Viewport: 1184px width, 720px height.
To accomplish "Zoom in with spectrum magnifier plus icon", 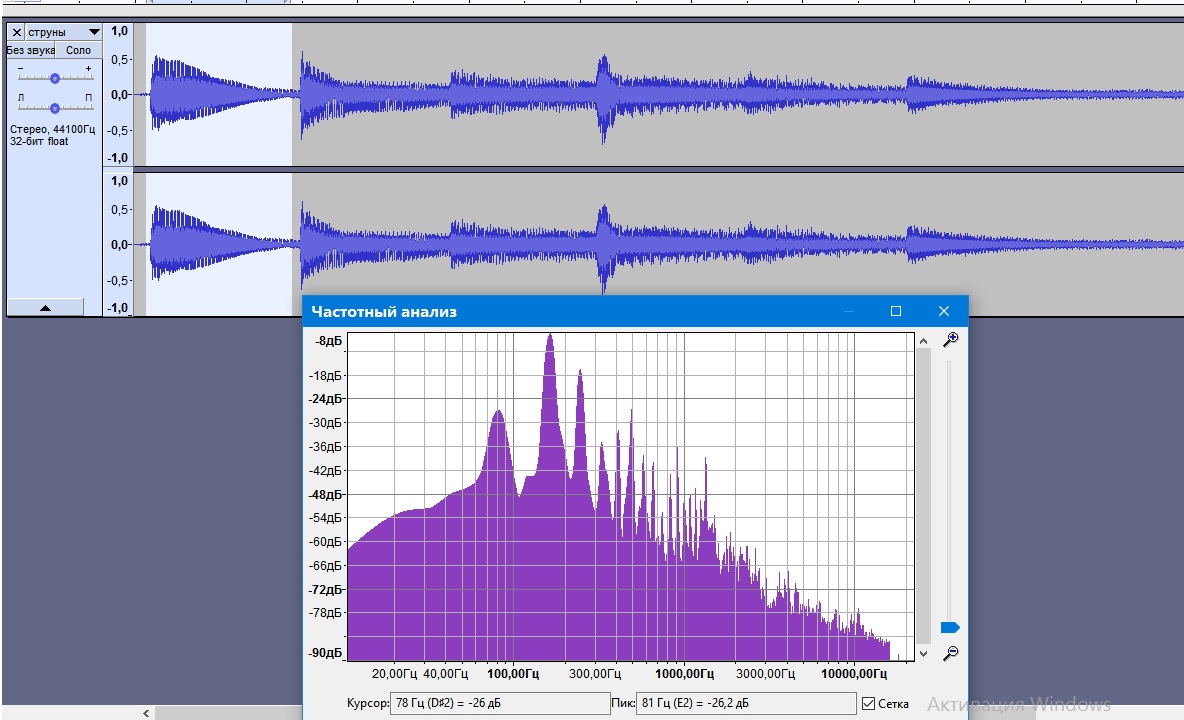I will [951, 340].
